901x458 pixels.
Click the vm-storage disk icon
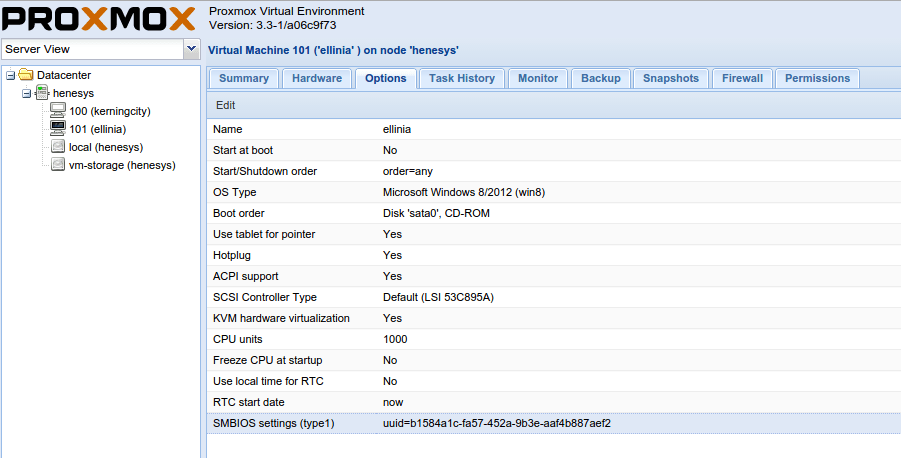(x=58, y=165)
